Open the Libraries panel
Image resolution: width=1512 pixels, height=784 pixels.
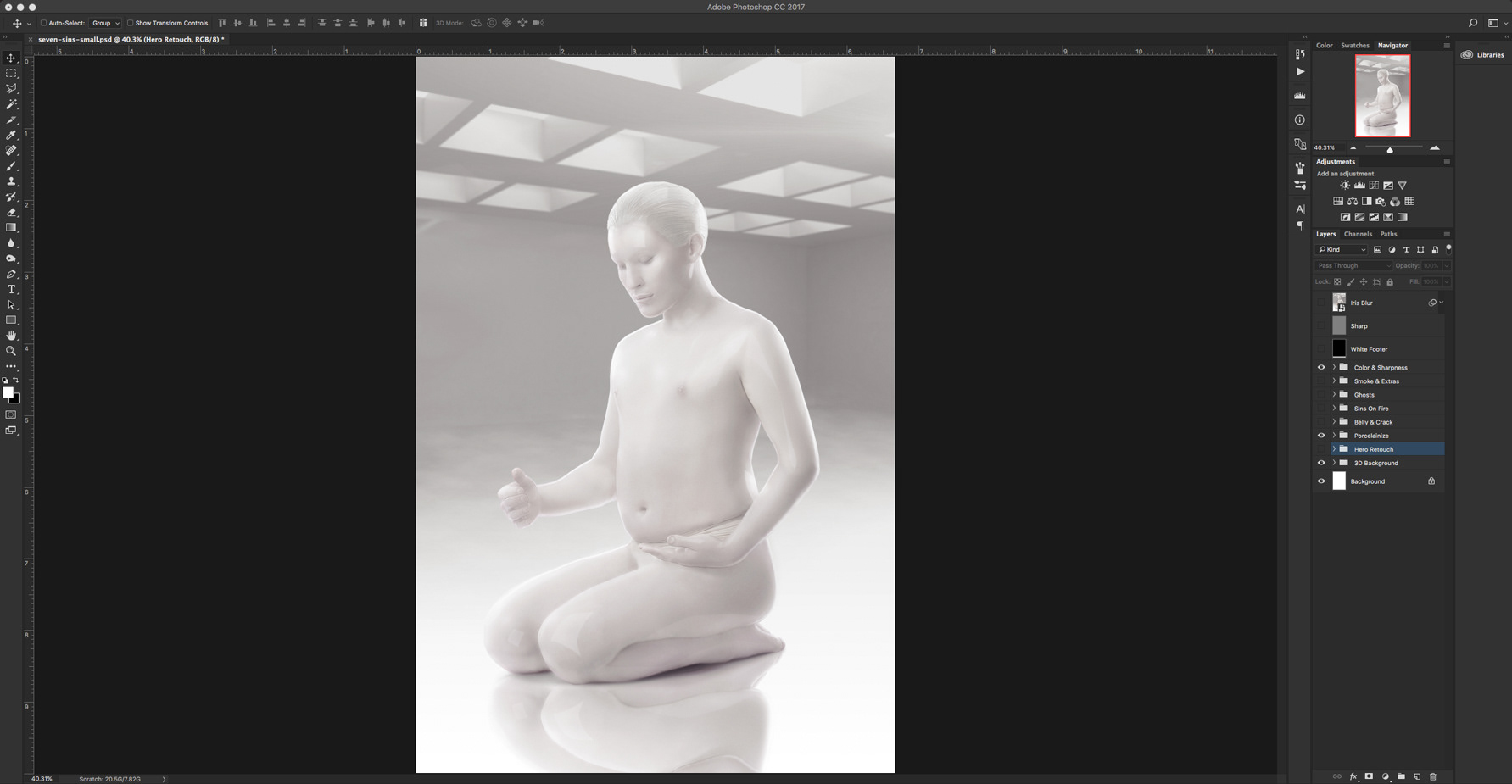pos(1482,55)
